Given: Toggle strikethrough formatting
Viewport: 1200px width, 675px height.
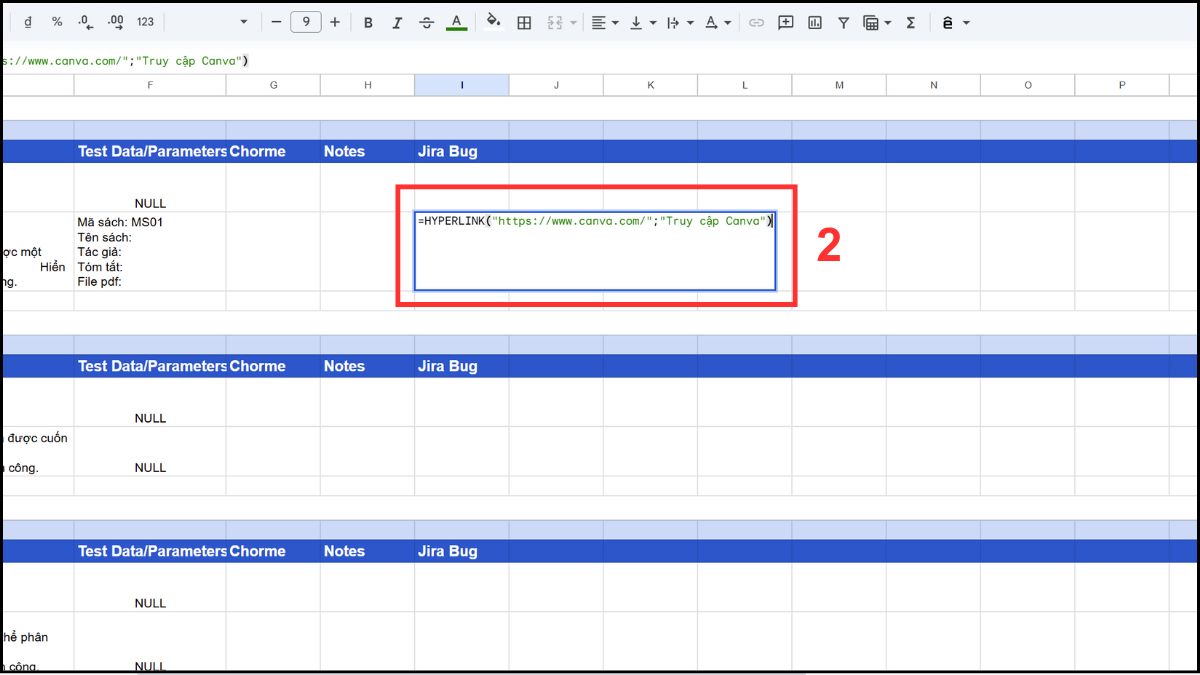Looking at the screenshot, I should (x=426, y=21).
